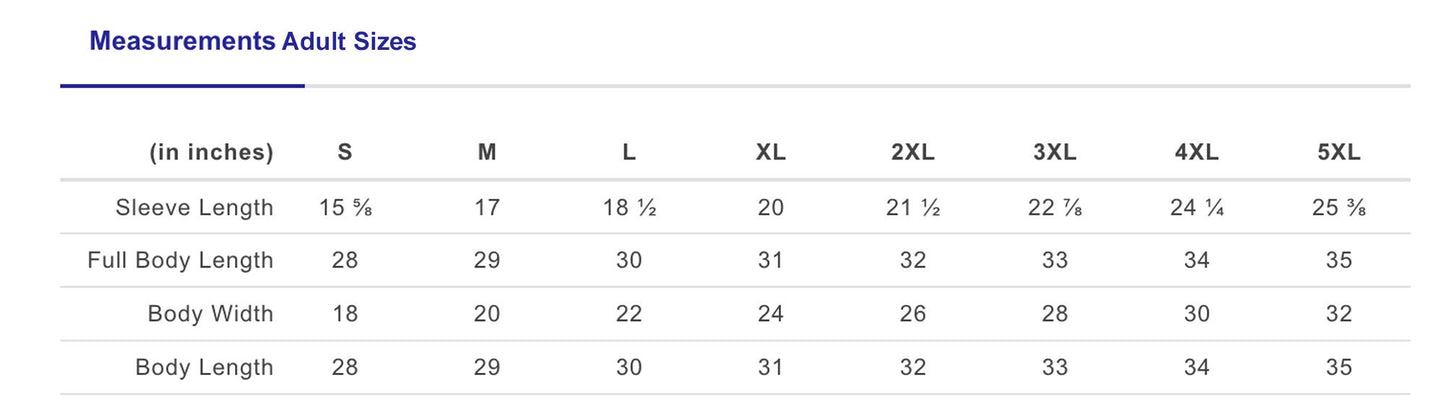Pick the 4XL size column header
The width and height of the screenshot is (1445, 417).
click(x=1196, y=153)
